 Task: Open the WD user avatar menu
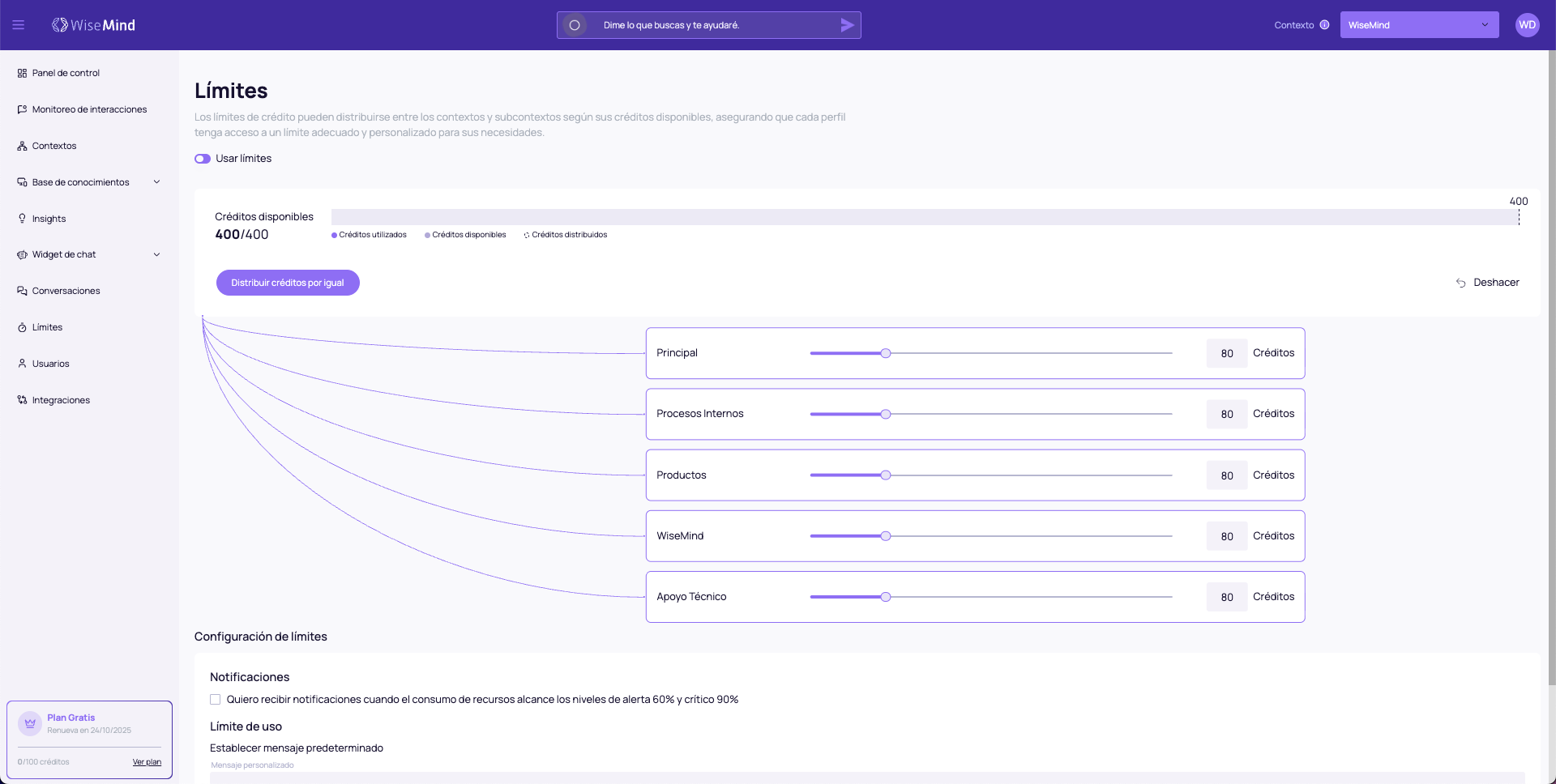[x=1527, y=25]
